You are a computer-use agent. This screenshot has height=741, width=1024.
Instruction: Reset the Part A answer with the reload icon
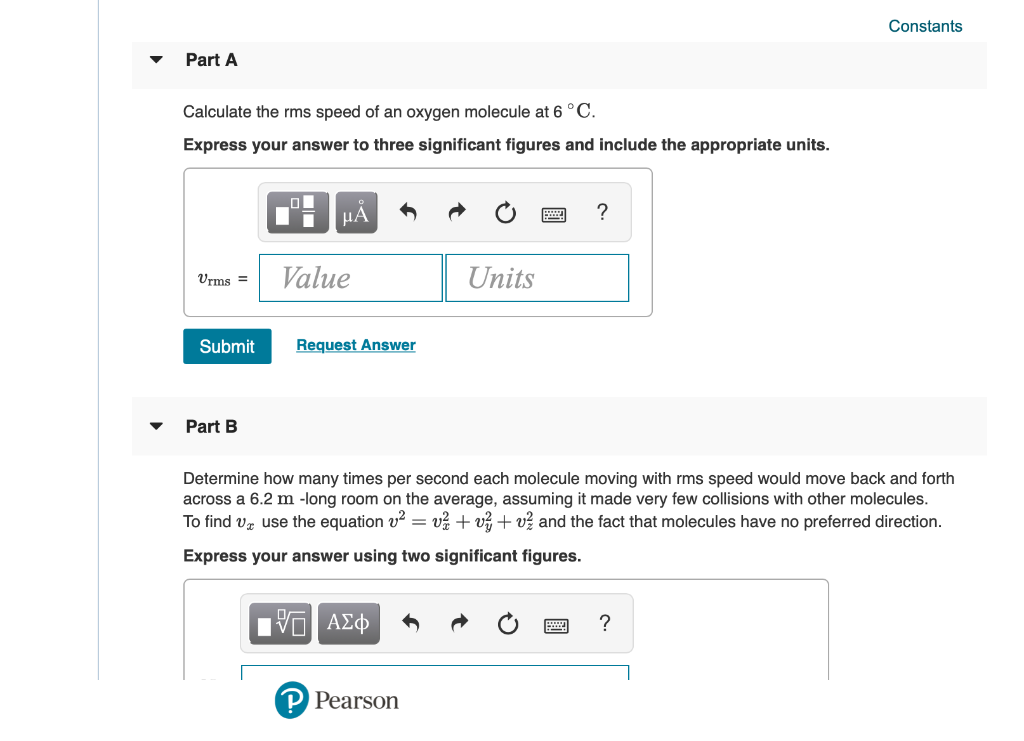pyautogui.click(x=505, y=212)
